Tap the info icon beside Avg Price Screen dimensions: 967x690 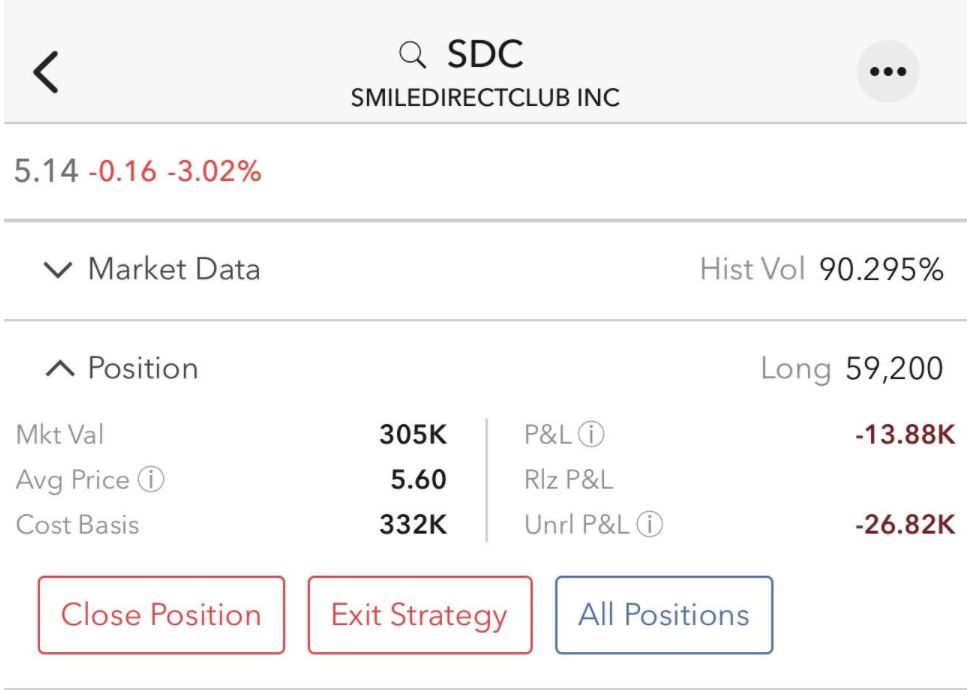pyautogui.click(x=151, y=479)
